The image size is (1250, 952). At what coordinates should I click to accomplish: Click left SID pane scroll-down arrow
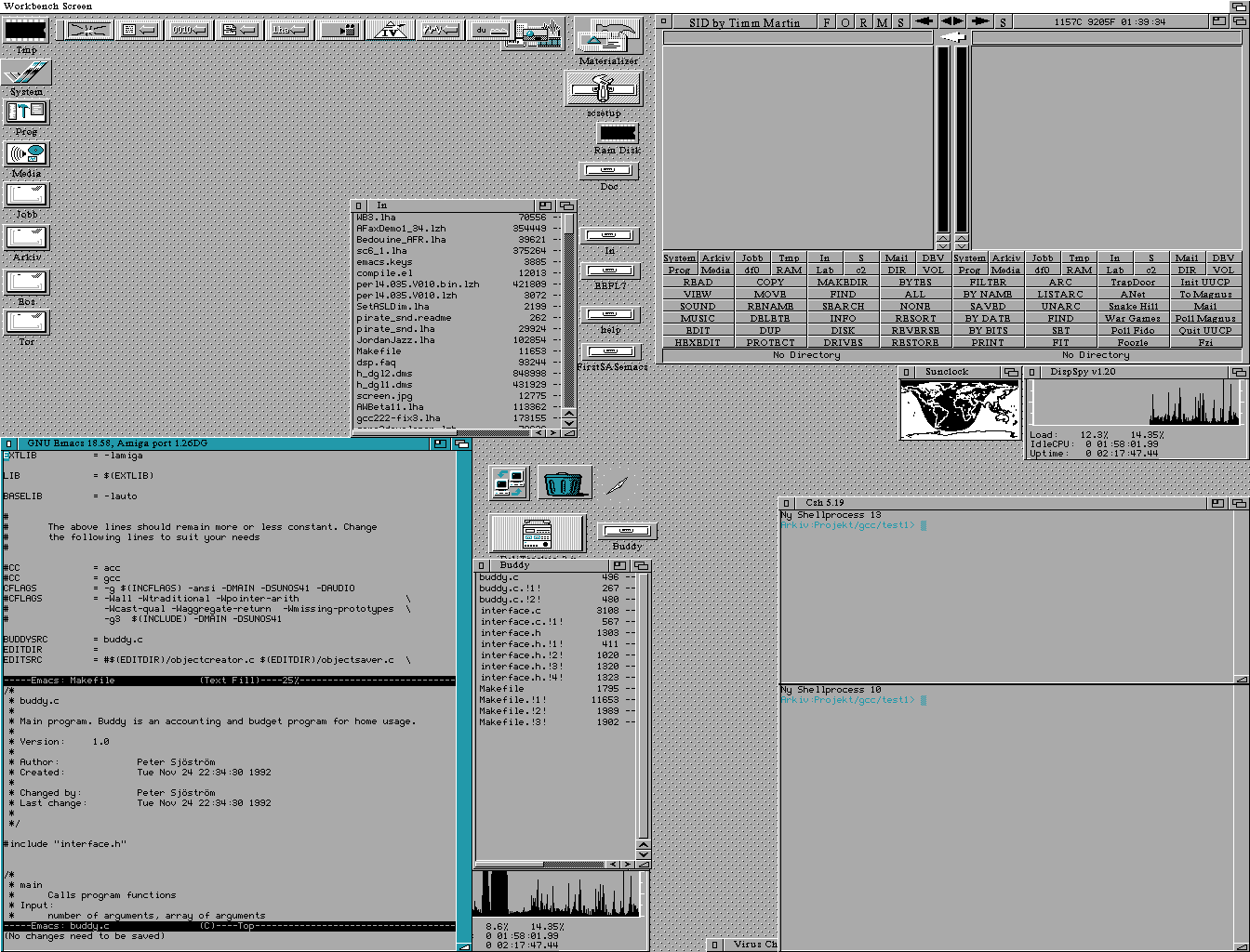[x=943, y=246]
